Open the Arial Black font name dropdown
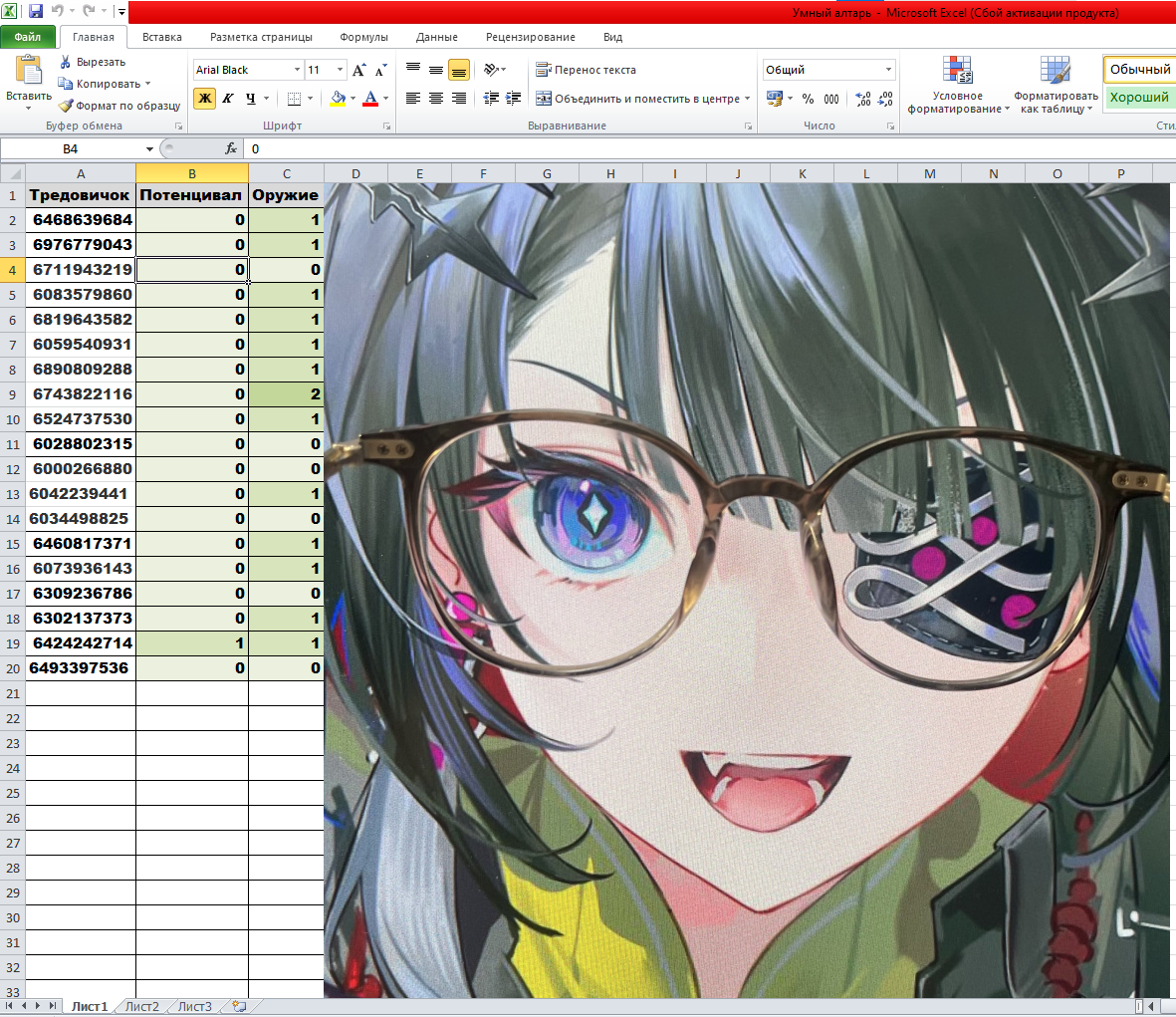This screenshot has height=1017, width=1176. pyautogui.click(x=297, y=70)
